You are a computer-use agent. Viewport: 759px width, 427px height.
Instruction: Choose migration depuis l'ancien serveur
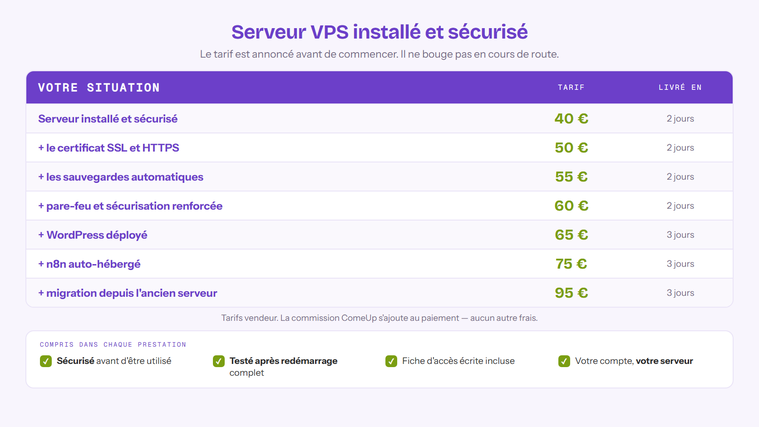[380, 293]
